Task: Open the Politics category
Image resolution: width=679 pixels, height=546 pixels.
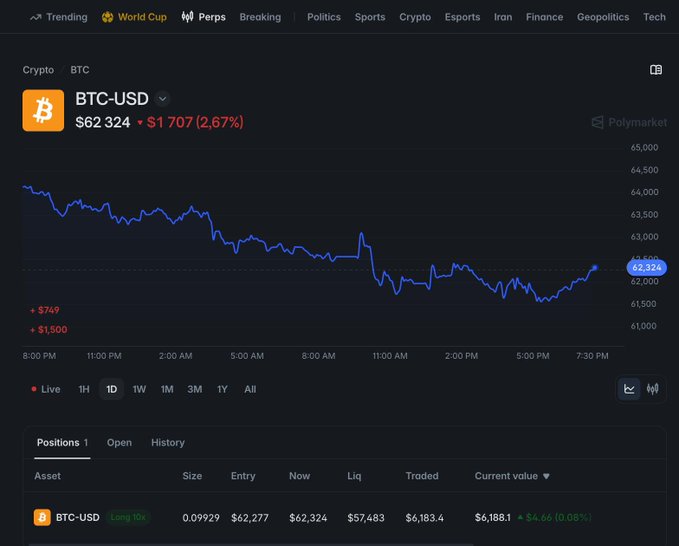Action: pyautogui.click(x=324, y=17)
